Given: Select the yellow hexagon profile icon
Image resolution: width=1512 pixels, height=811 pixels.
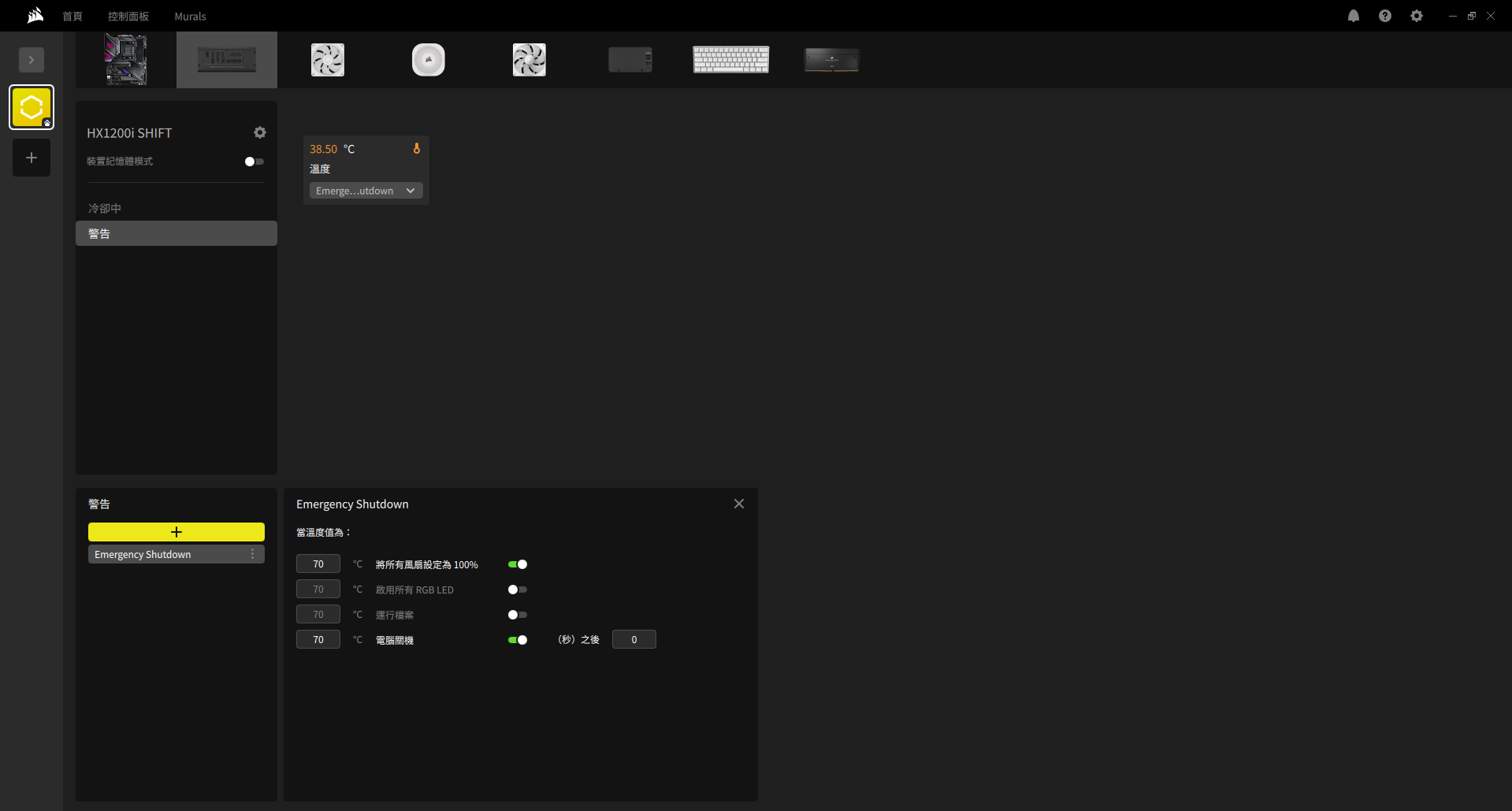Looking at the screenshot, I should (x=32, y=107).
